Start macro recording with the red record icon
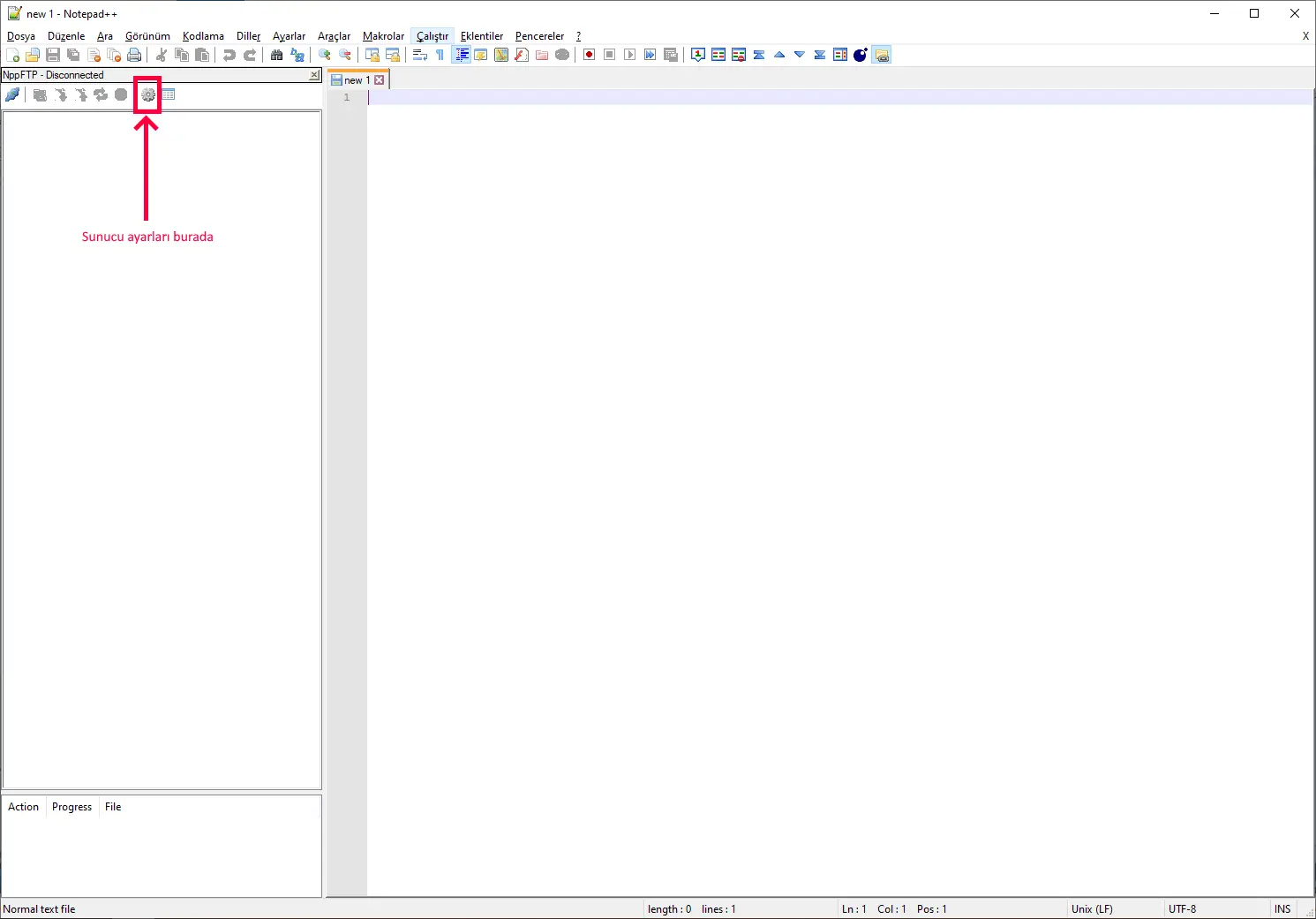The image size is (1316, 919). coord(589,54)
